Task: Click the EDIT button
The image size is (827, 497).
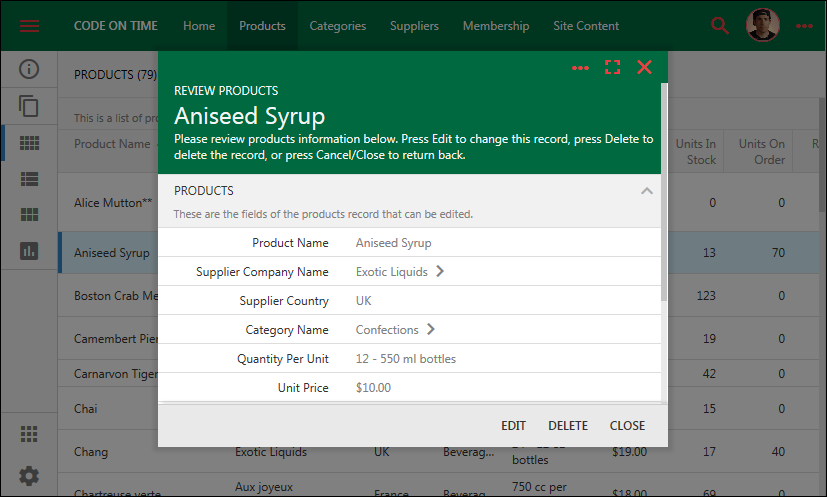Action: click(513, 426)
